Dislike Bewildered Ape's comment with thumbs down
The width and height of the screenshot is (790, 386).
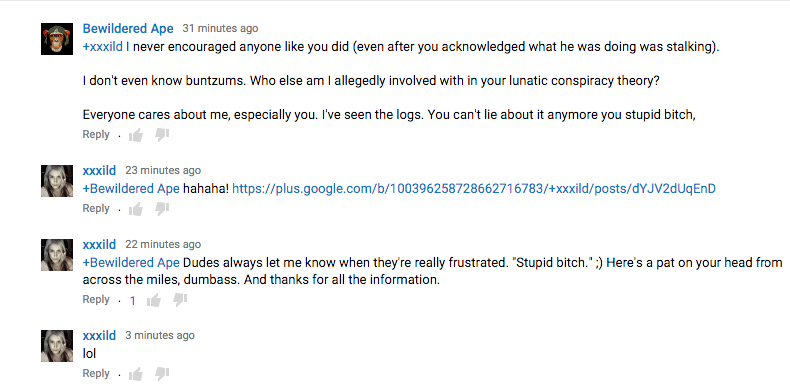tap(162, 135)
